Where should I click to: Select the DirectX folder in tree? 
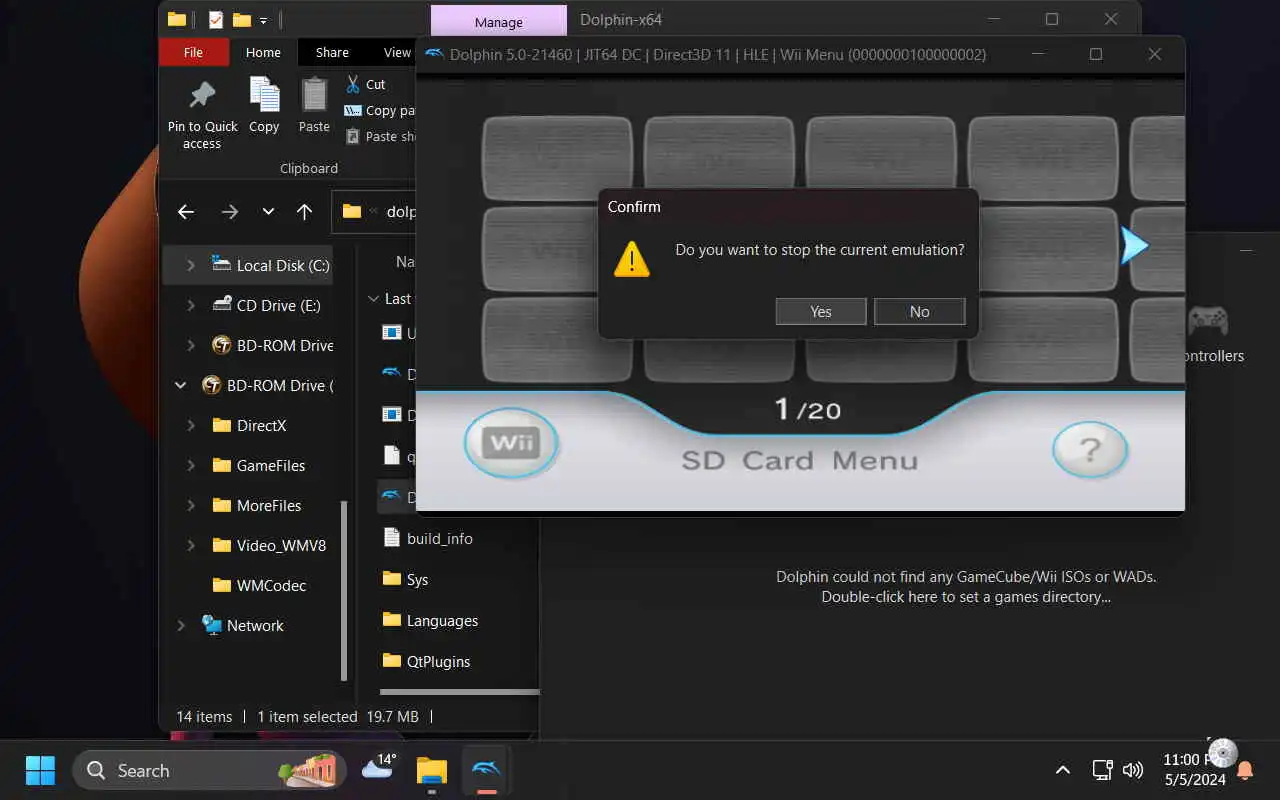(x=250, y=425)
